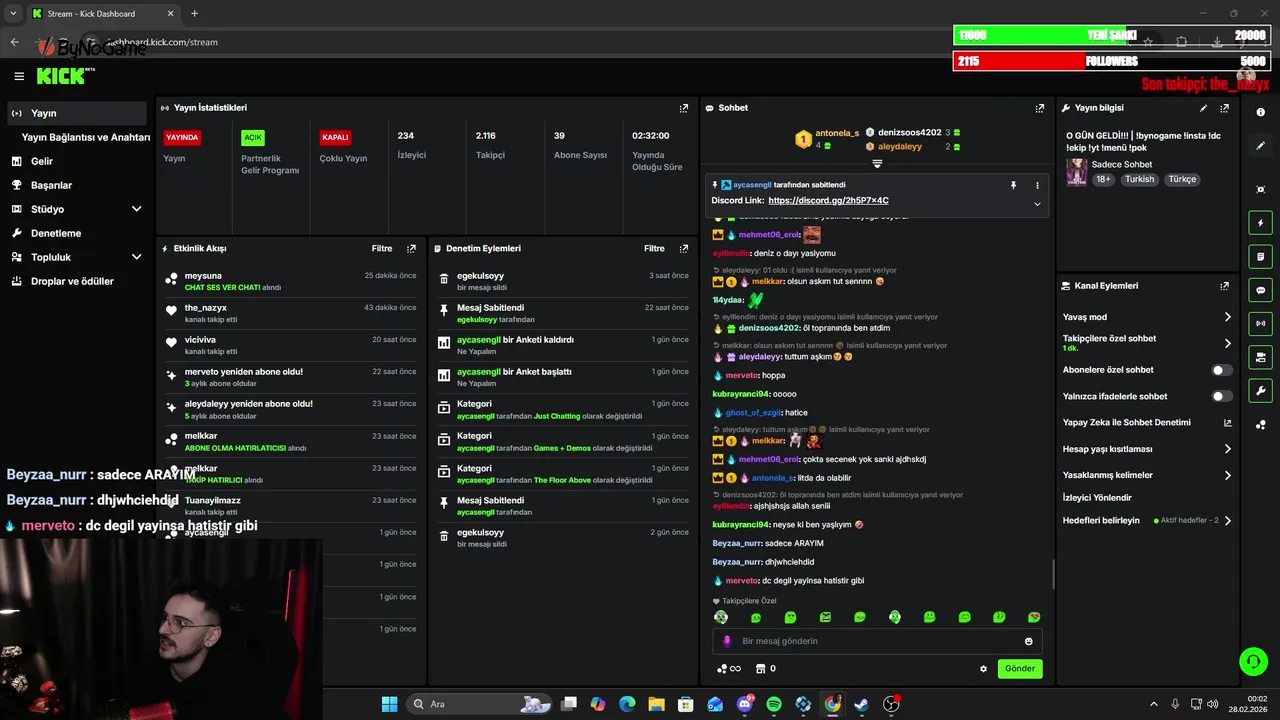Screen dimensions: 1280x720
Task: Open Takipçilere özel sohbet options chevron
Action: tap(1228, 343)
